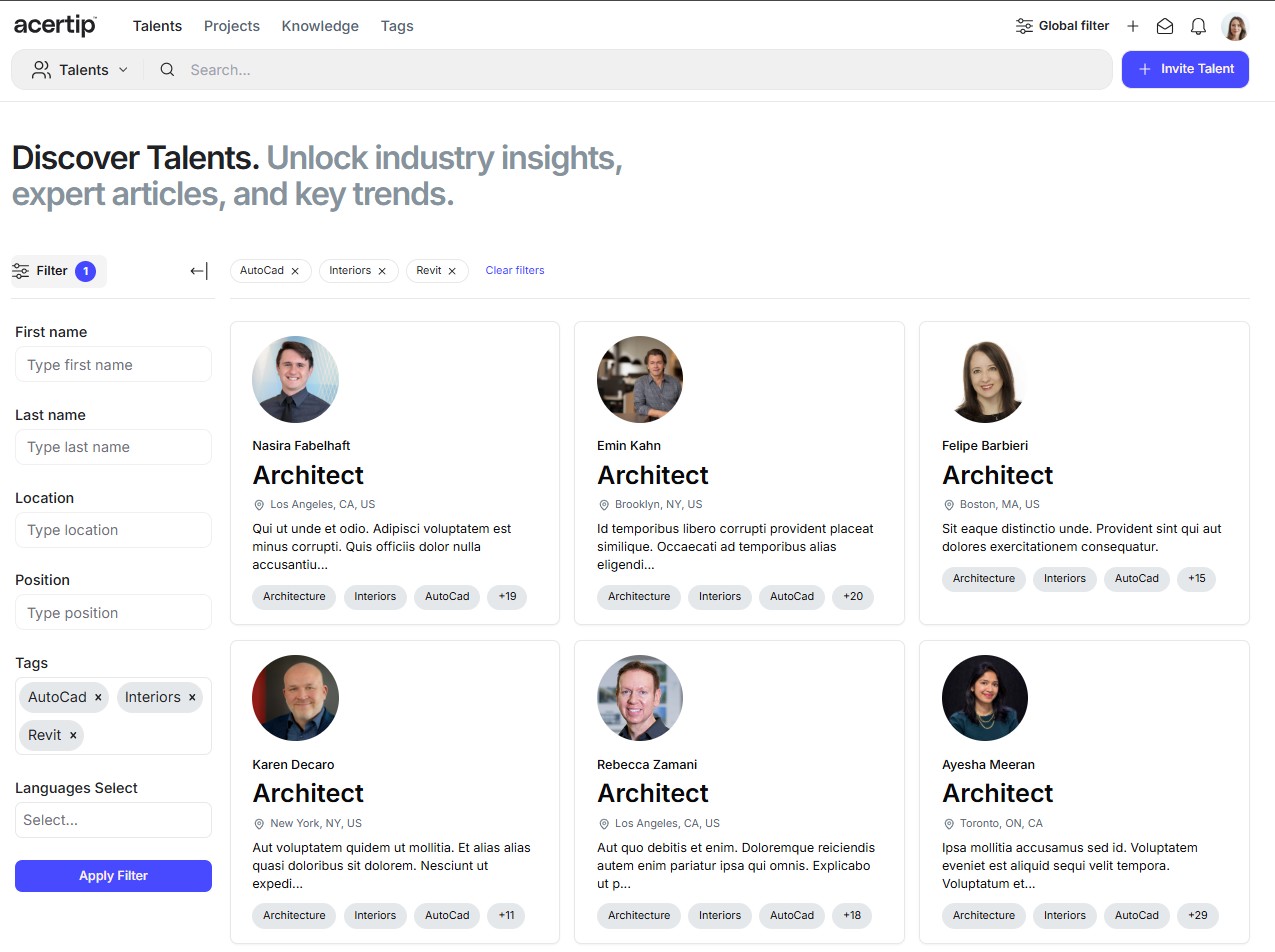Click the search magnifier icon
Screen dimensions: 1275x952
tap(167, 70)
